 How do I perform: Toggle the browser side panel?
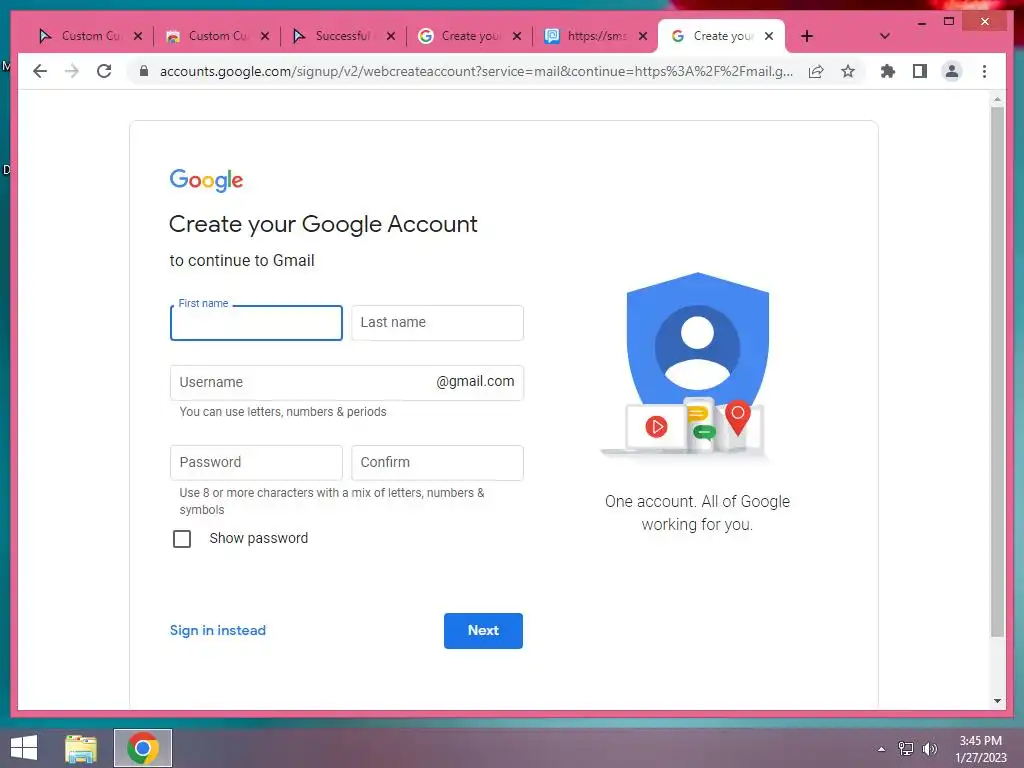coord(920,71)
